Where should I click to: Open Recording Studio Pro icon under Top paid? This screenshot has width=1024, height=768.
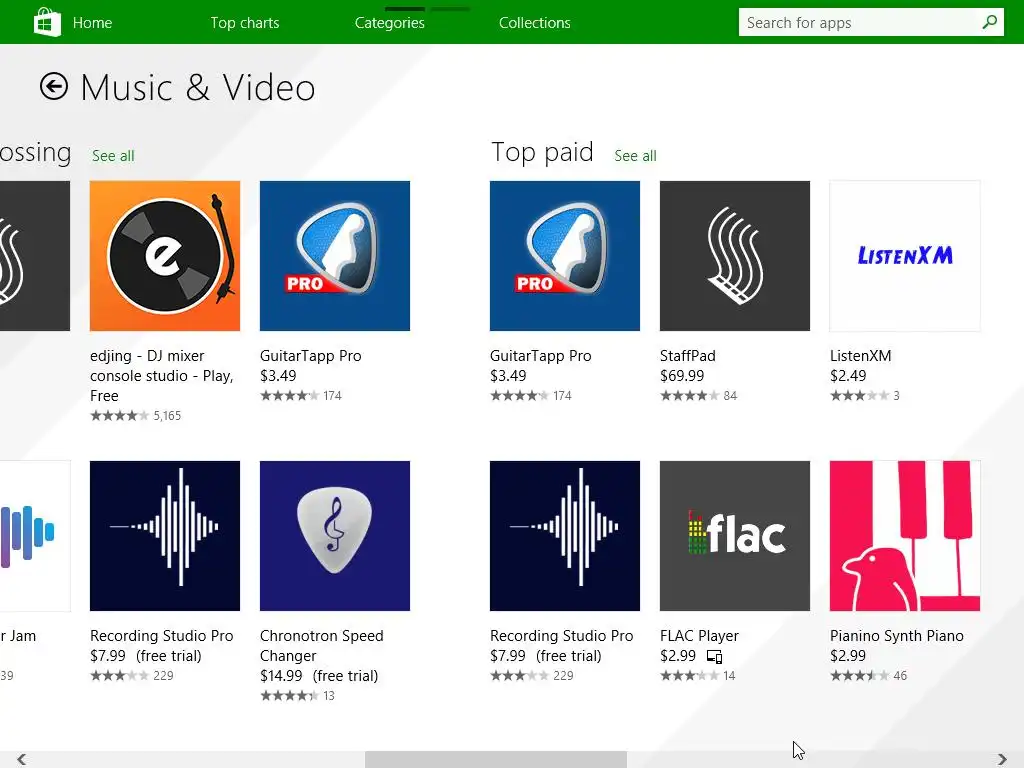(565, 536)
